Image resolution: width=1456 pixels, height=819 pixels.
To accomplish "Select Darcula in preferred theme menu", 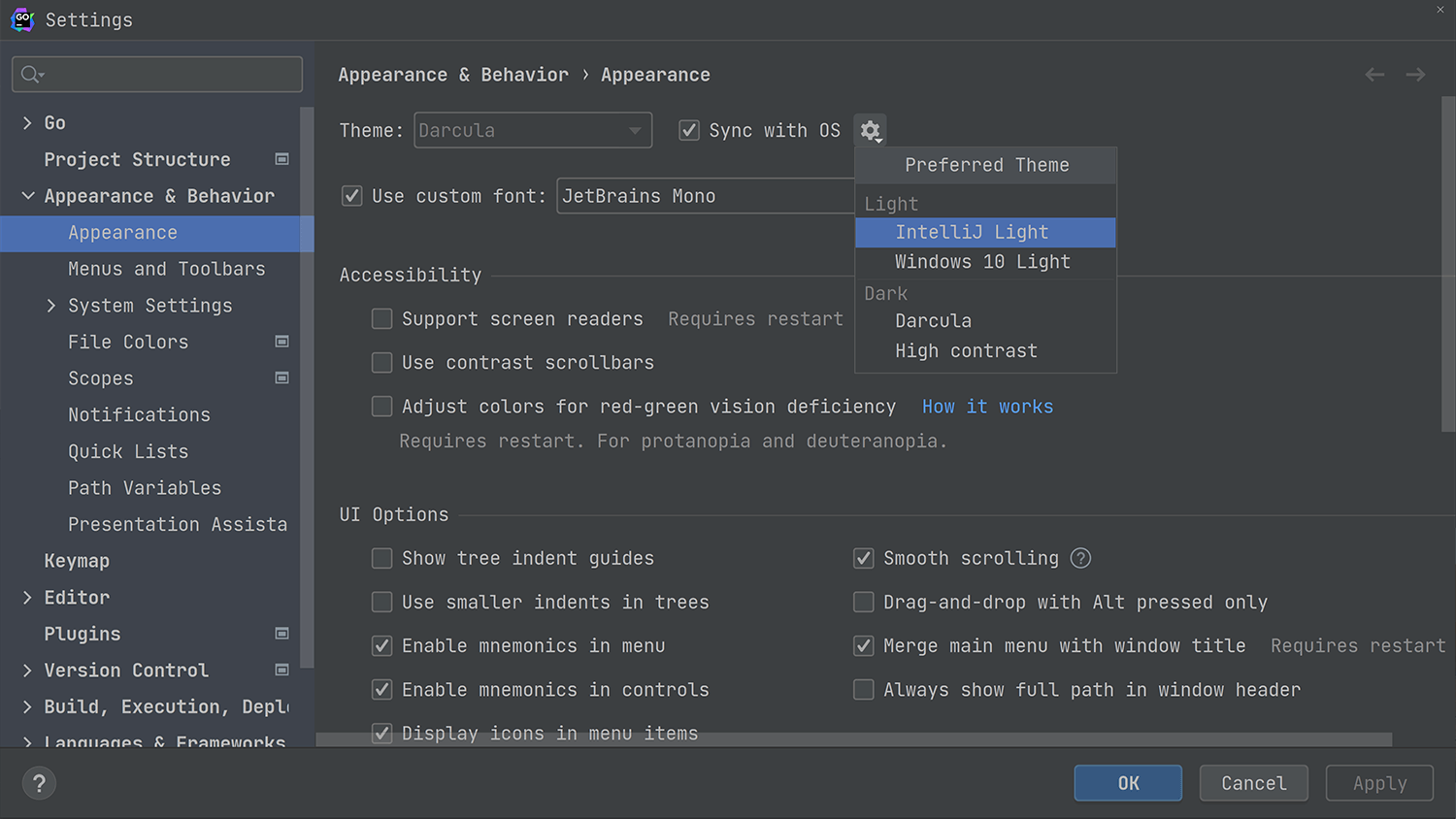I will tap(985, 321).
